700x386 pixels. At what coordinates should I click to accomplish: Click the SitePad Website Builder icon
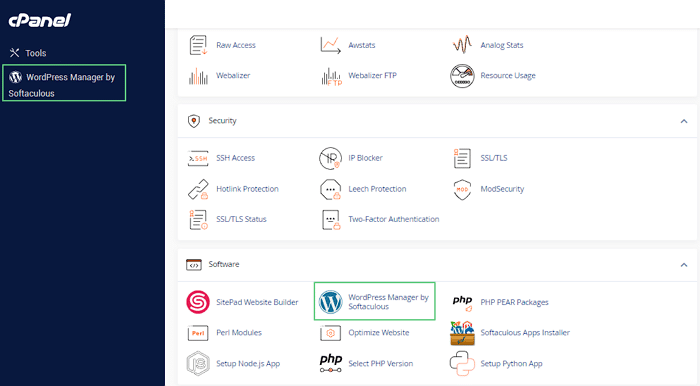(x=198, y=302)
